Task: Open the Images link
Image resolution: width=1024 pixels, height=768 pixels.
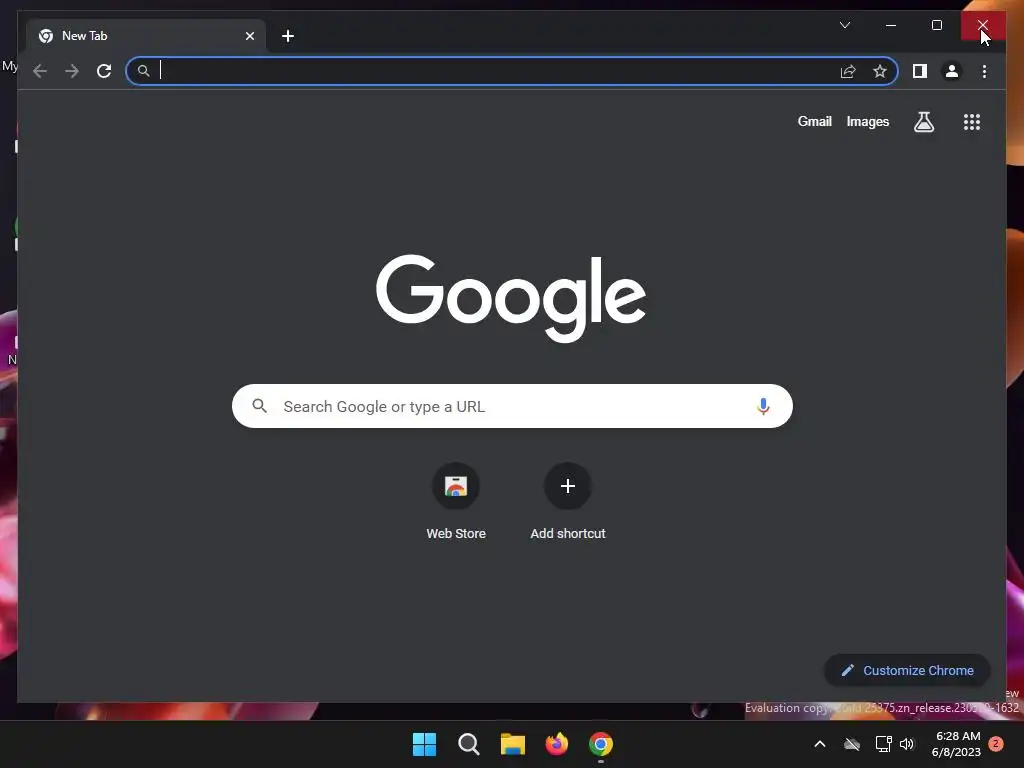Action: (x=867, y=121)
